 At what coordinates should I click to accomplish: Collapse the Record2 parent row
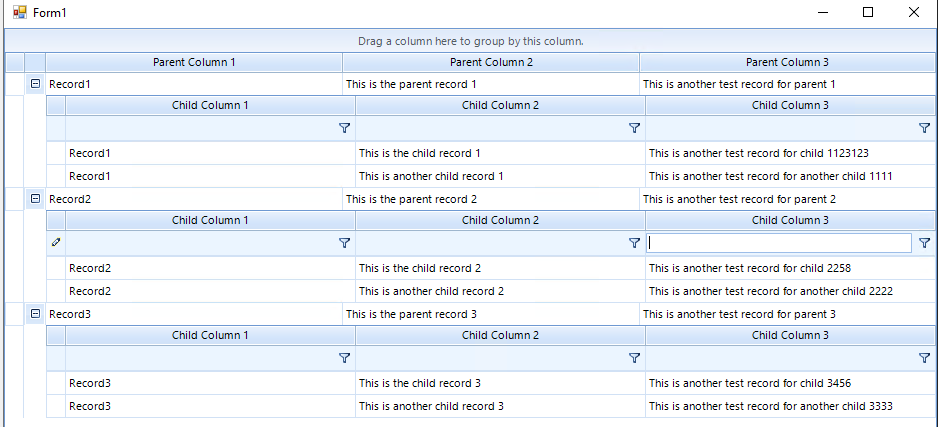(36, 199)
